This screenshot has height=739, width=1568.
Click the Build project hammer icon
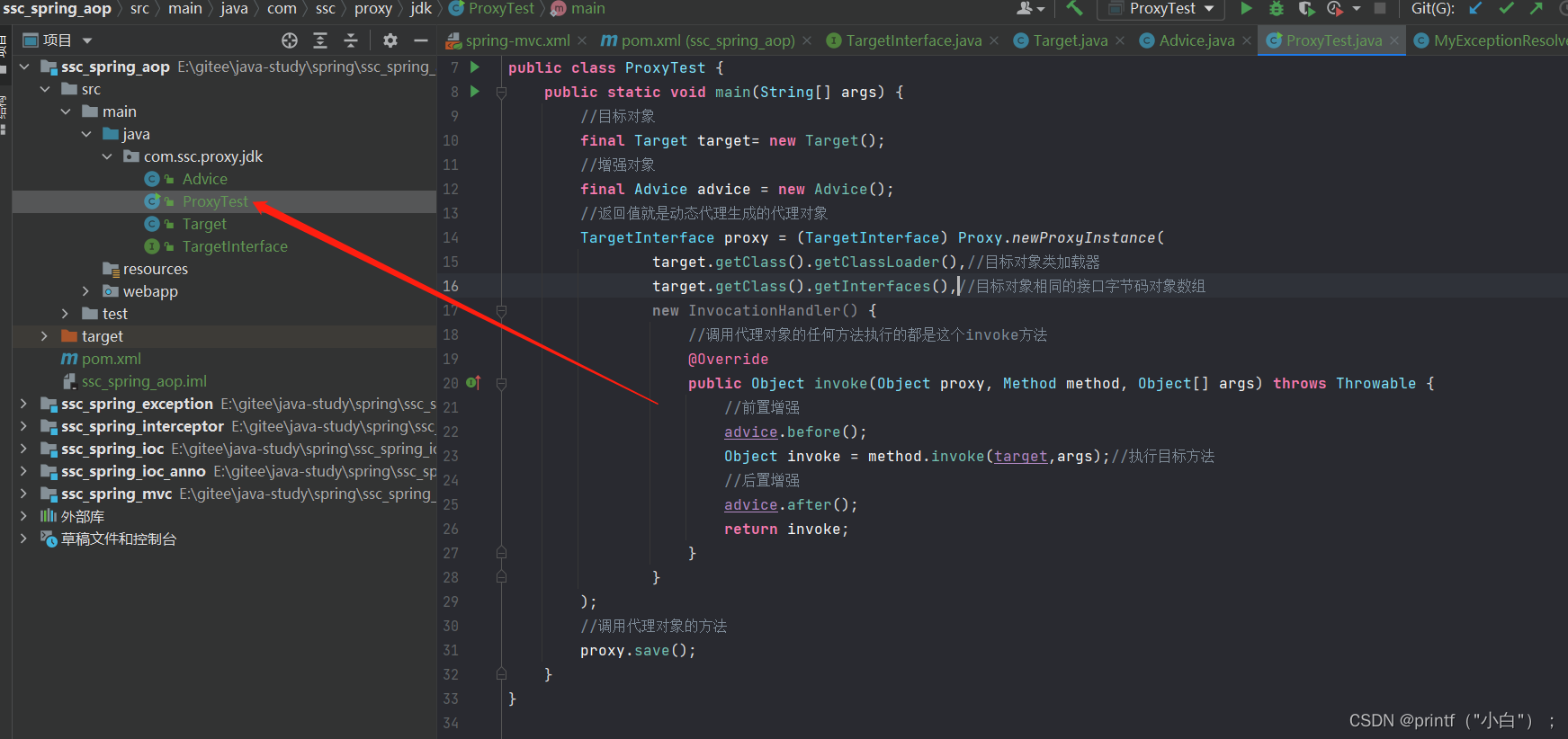[x=1074, y=8]
